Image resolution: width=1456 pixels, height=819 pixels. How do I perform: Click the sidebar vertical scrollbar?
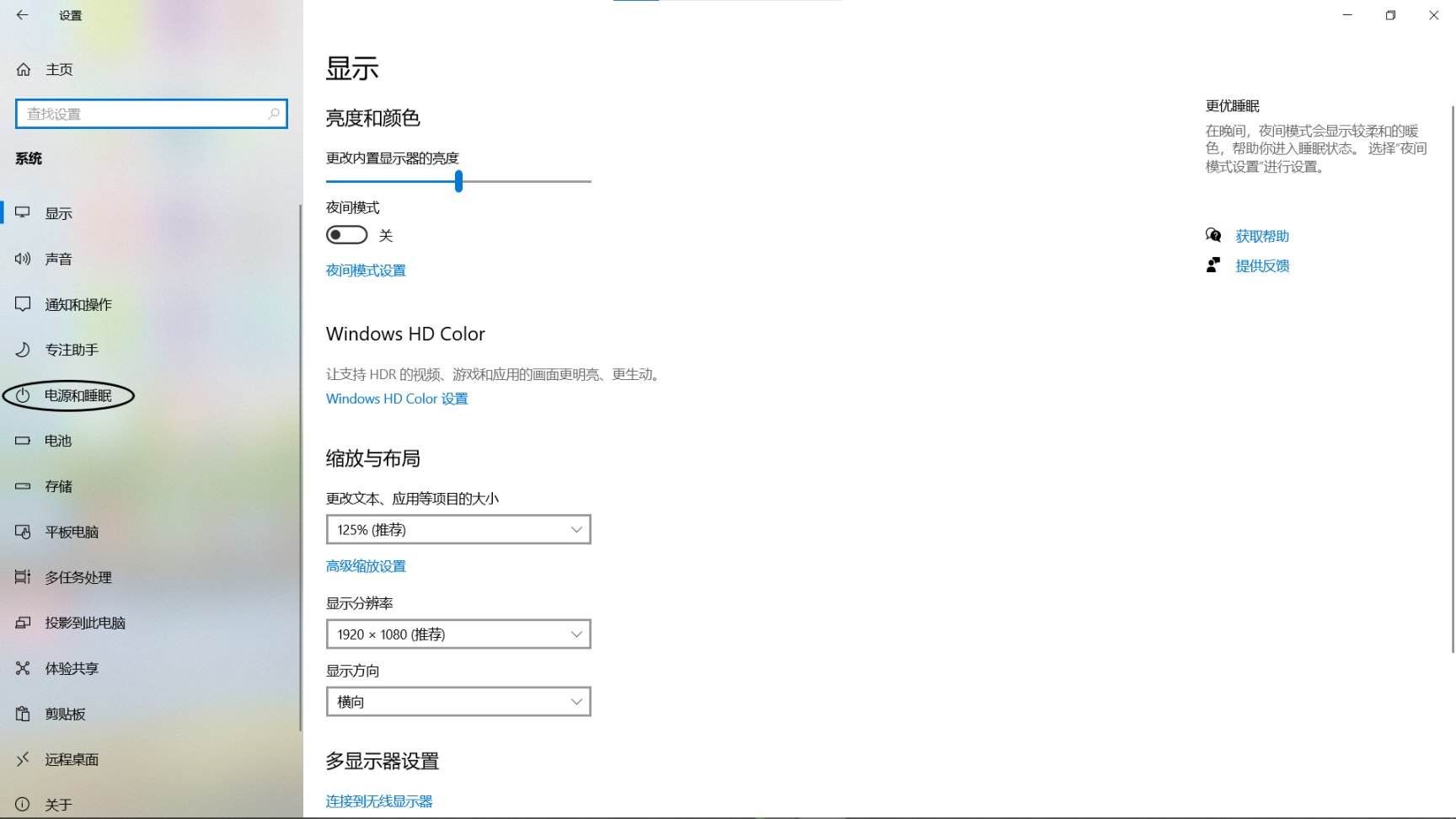(x=300, y=468)
